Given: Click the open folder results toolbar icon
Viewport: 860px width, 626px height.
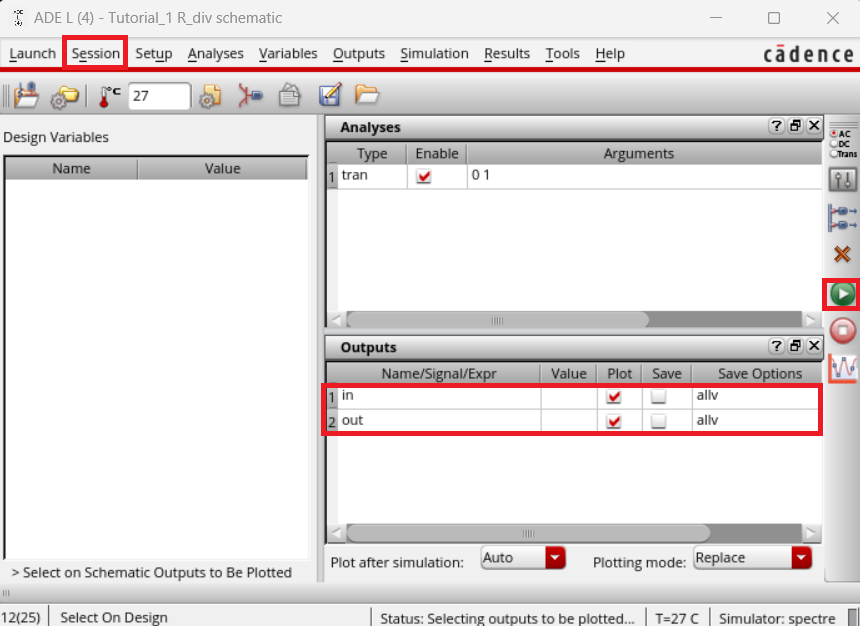Looking at the screenshot, I should 366,94.
